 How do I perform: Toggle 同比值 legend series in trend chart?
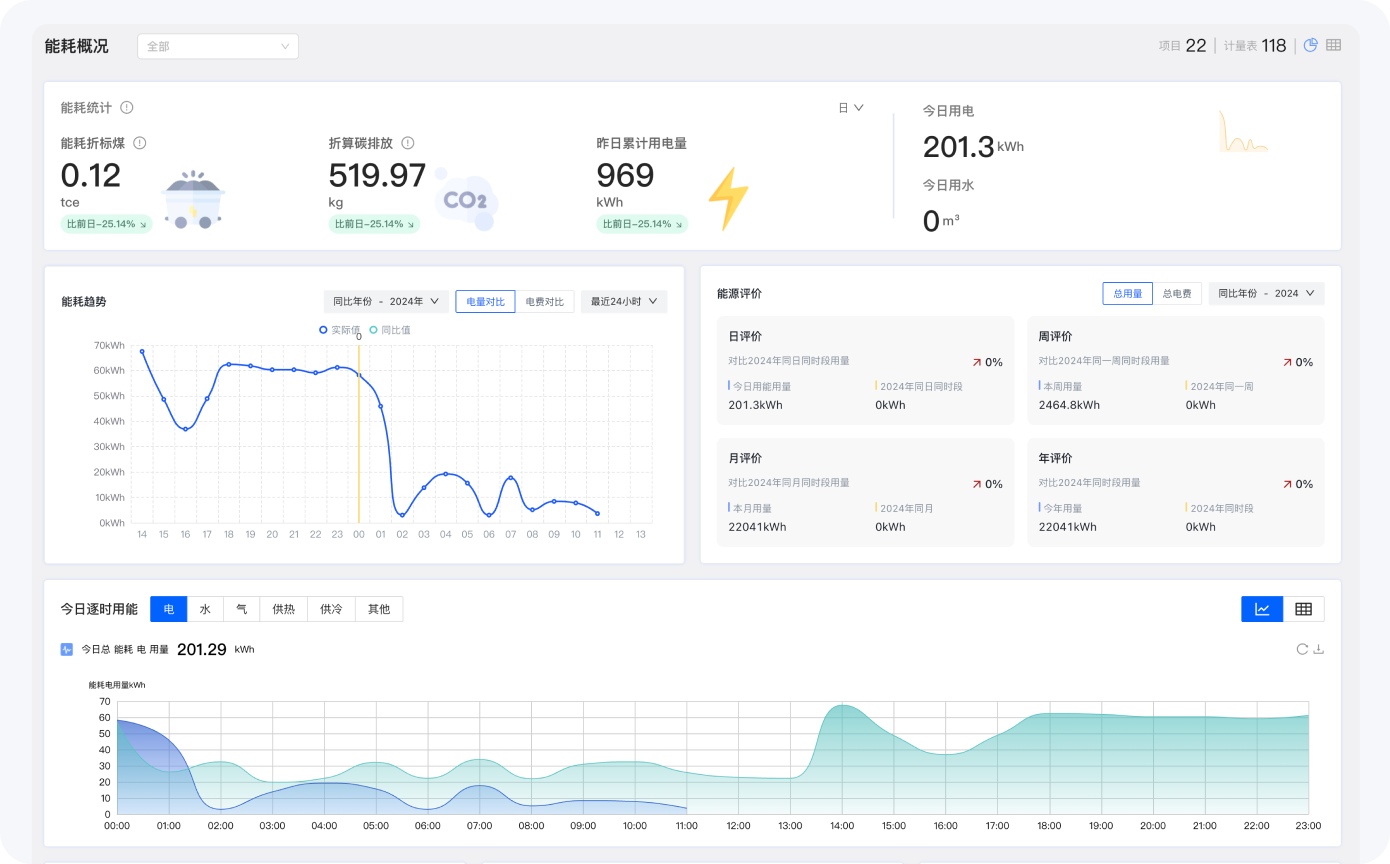click(390, 330)
